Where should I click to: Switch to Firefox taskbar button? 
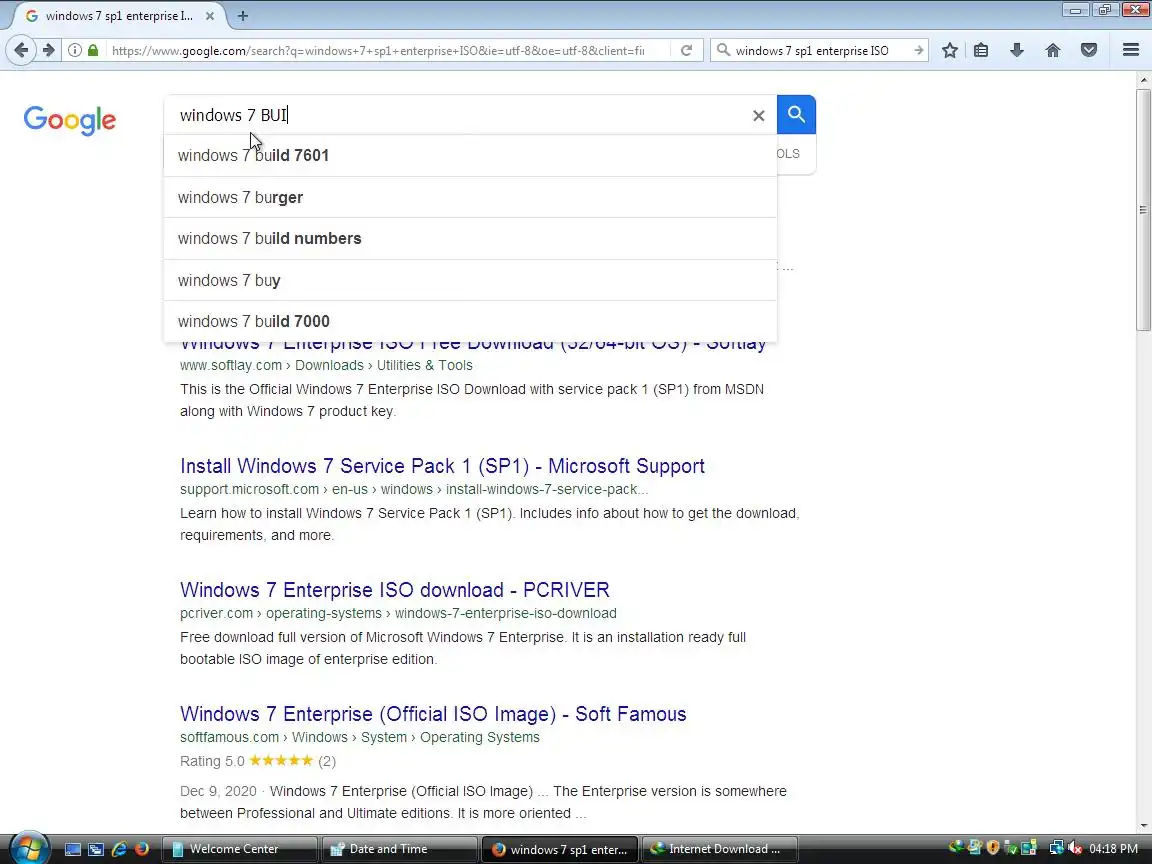click(x=560, y=849)
